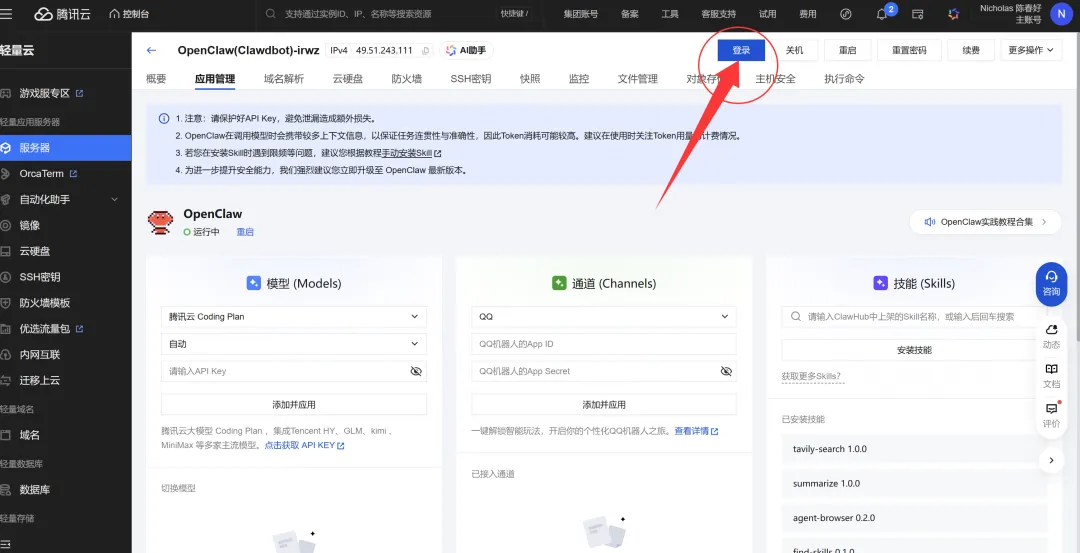Switch to the 执行命令 tab
The width and height of the screenshot is (1080, 553).
click(x=844, y=79)
